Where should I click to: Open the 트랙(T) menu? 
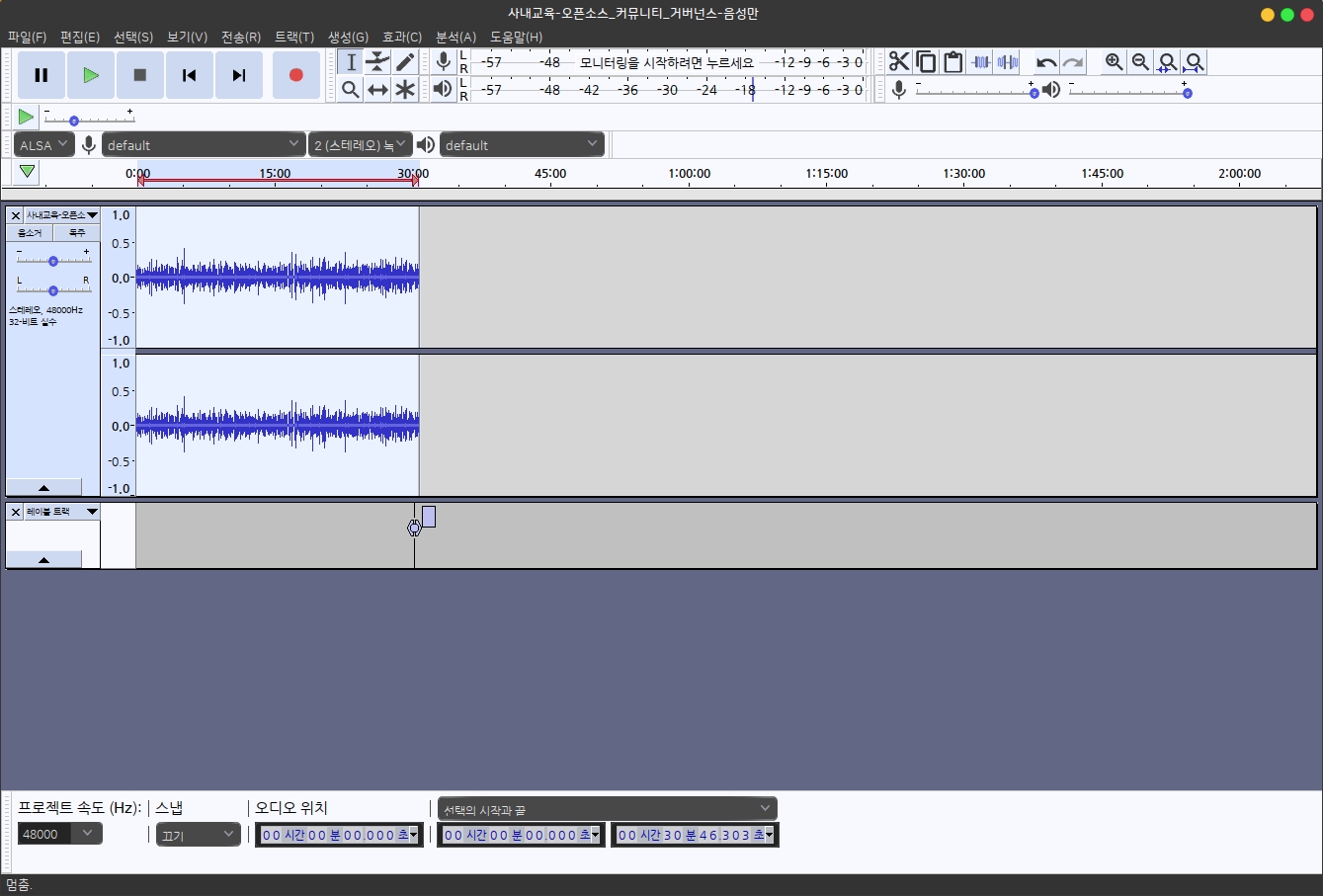click(x=293, y=37)
